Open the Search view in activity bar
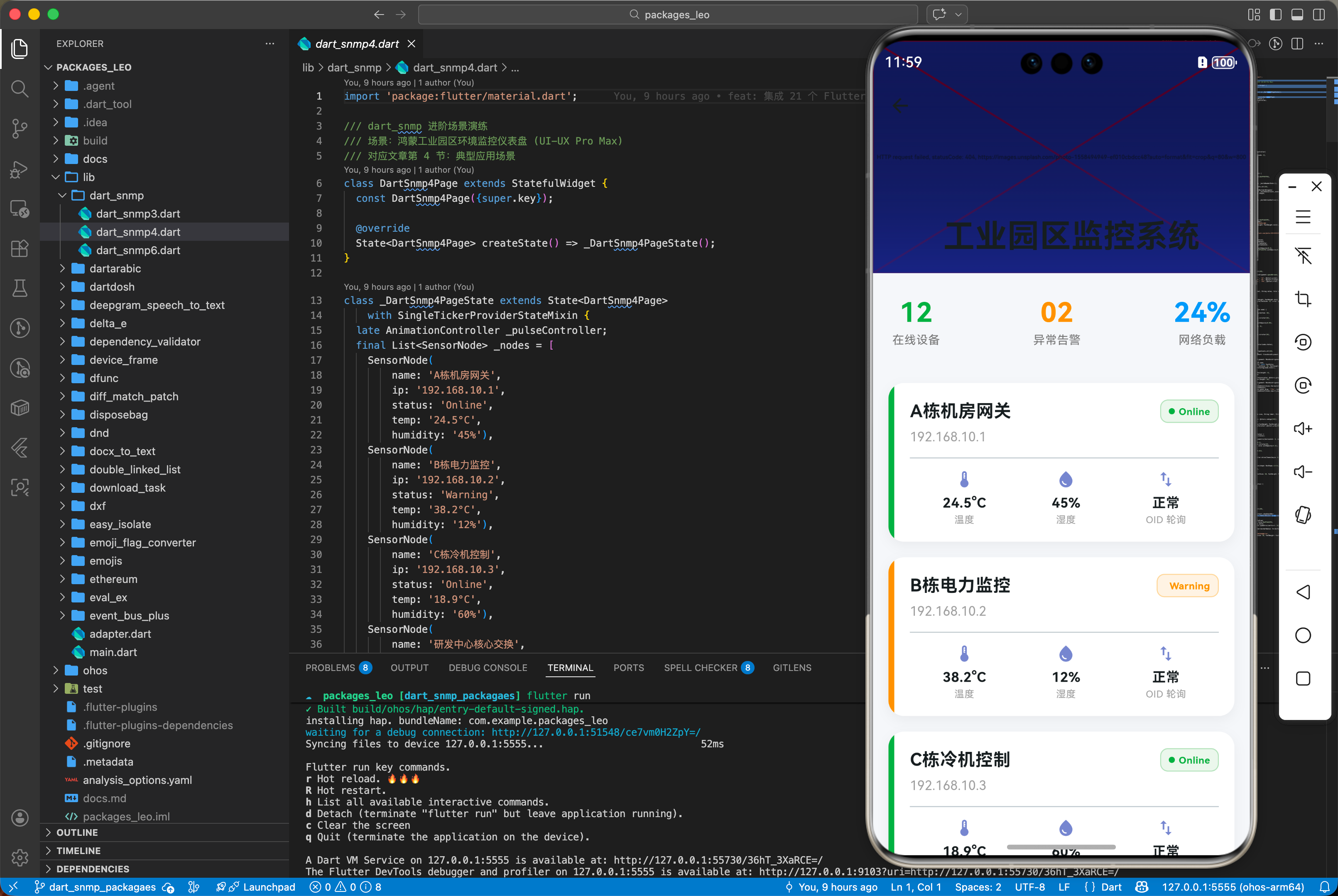 click(x=20, y=88)
